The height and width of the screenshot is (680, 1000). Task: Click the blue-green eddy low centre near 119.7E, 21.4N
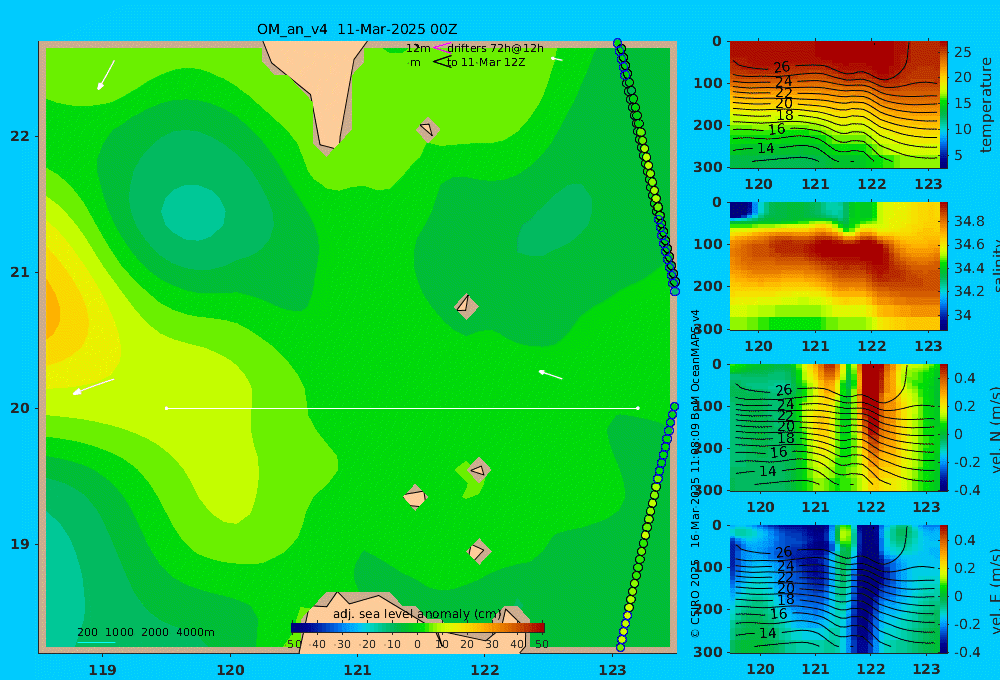tap(193, 212)
